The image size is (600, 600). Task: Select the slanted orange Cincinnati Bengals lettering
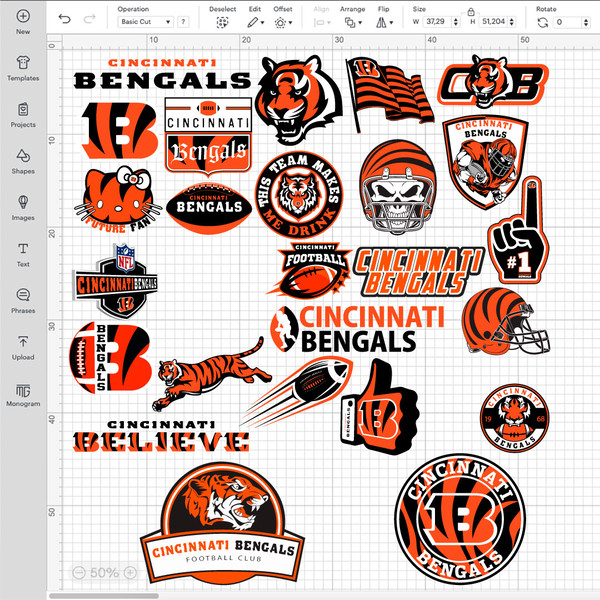[419, 272]
